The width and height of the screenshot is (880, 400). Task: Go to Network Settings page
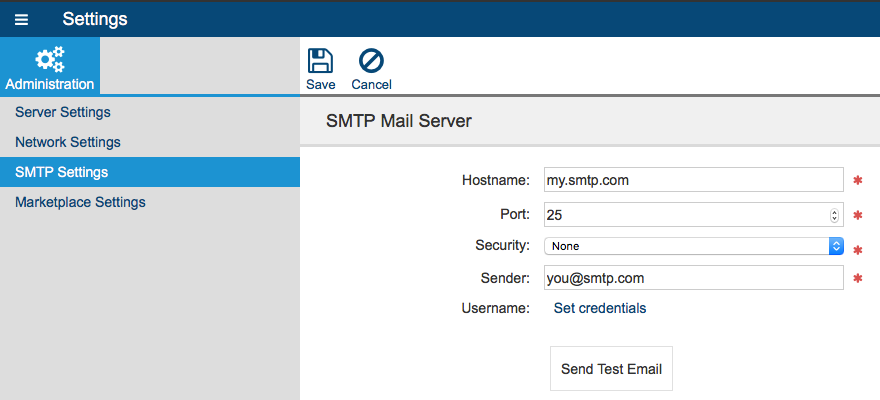(68, 142)
